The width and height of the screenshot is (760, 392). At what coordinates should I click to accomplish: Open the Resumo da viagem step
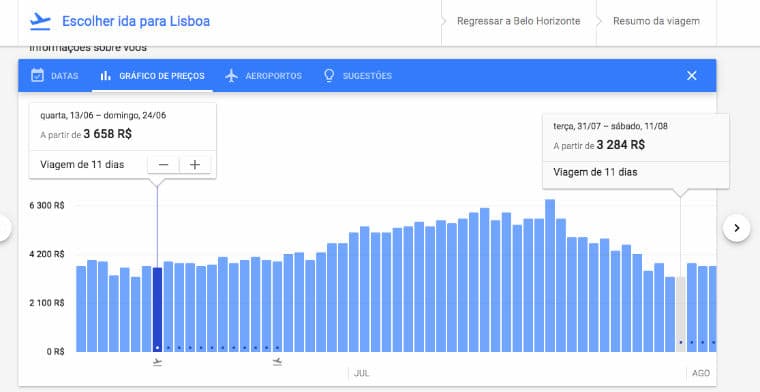click(656, 21)
